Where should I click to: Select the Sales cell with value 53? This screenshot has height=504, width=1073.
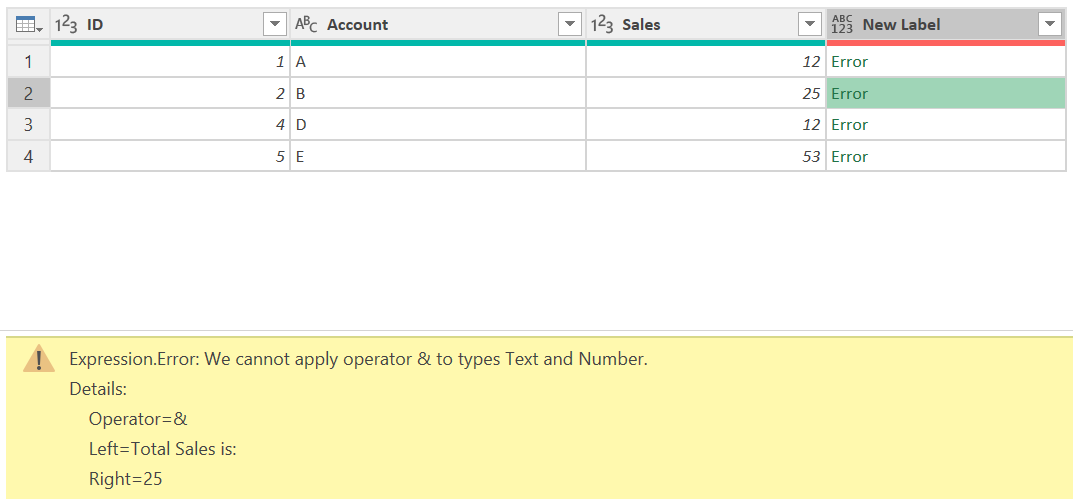pos(705,157)
